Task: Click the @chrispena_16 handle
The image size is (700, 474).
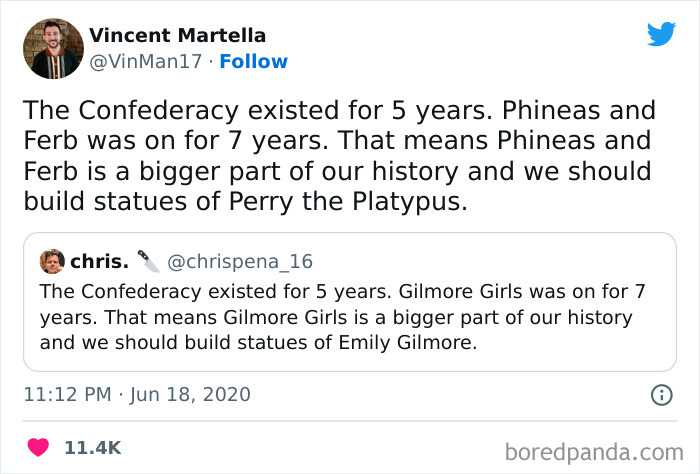Action: (240, 262)
